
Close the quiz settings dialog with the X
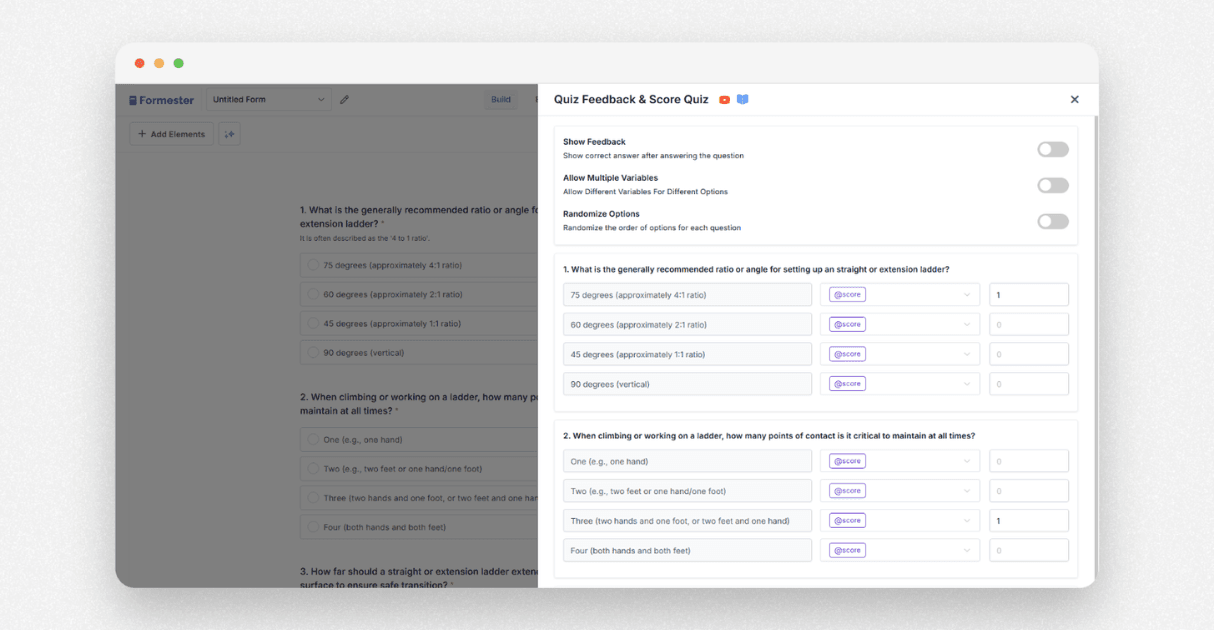(1074, 99)
